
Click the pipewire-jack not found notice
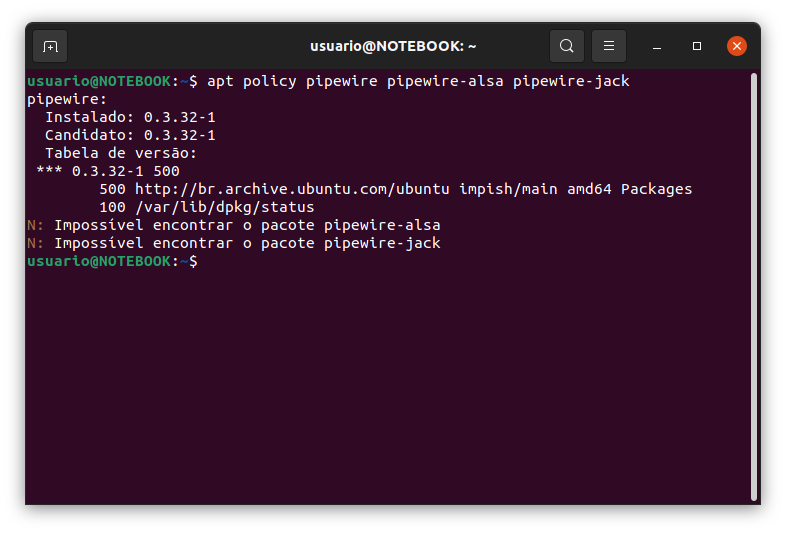click(234, 244)
